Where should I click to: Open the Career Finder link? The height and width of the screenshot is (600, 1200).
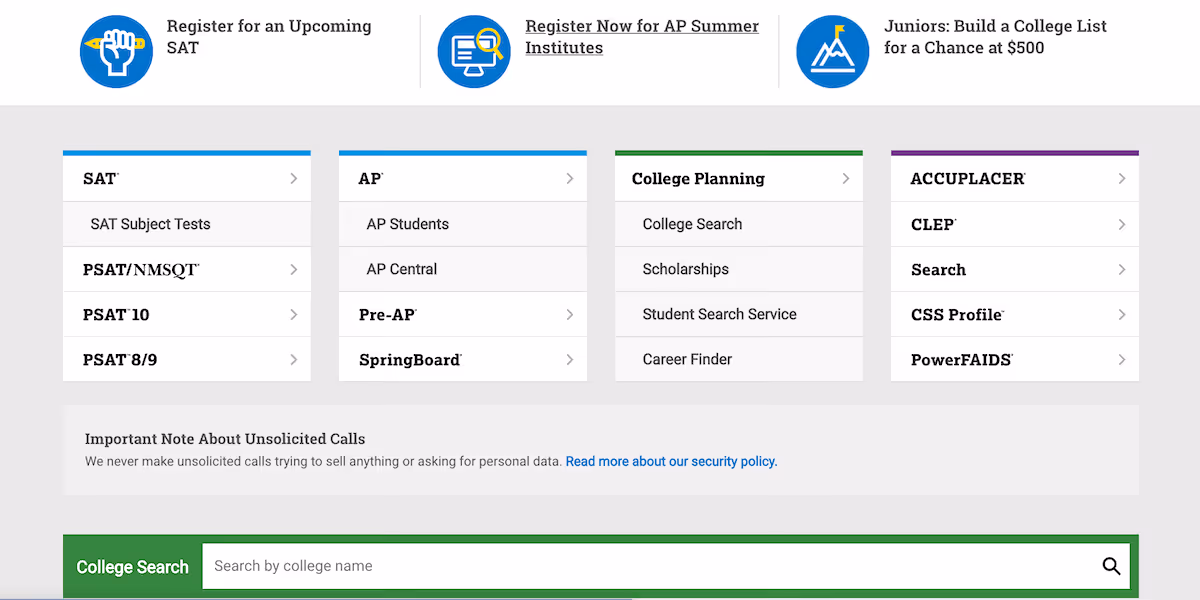point(687,359)
